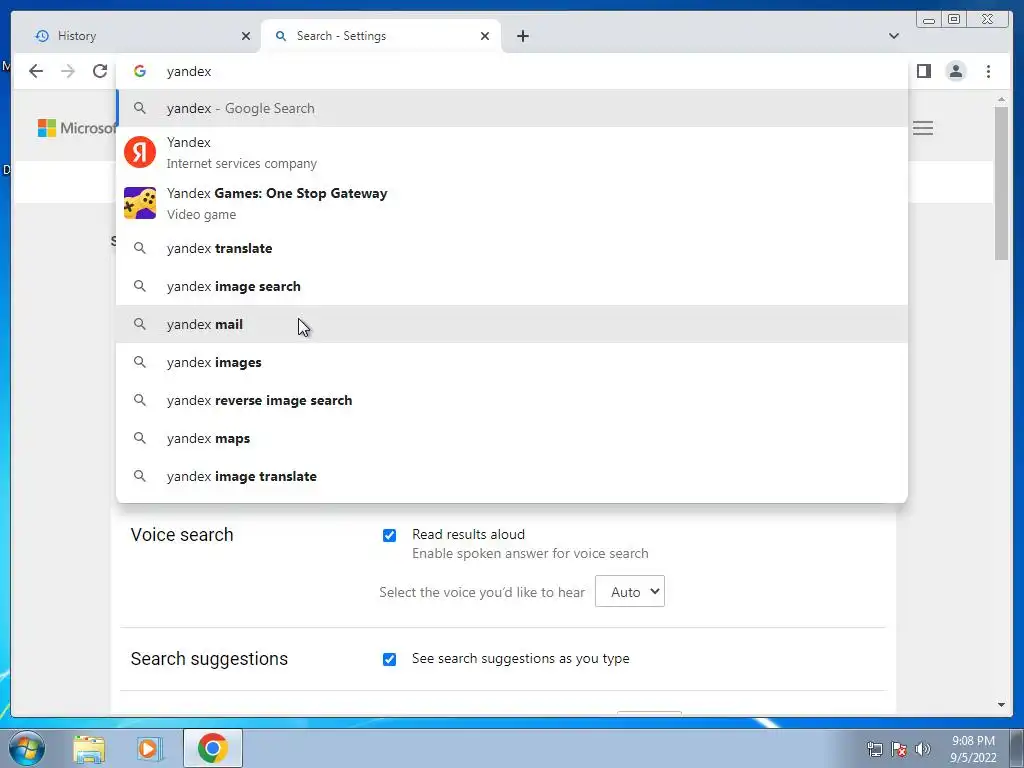This screenshot has height=768, width=1024.
Task: Choose yandex maps suggestion
Action: coord(512,438)
